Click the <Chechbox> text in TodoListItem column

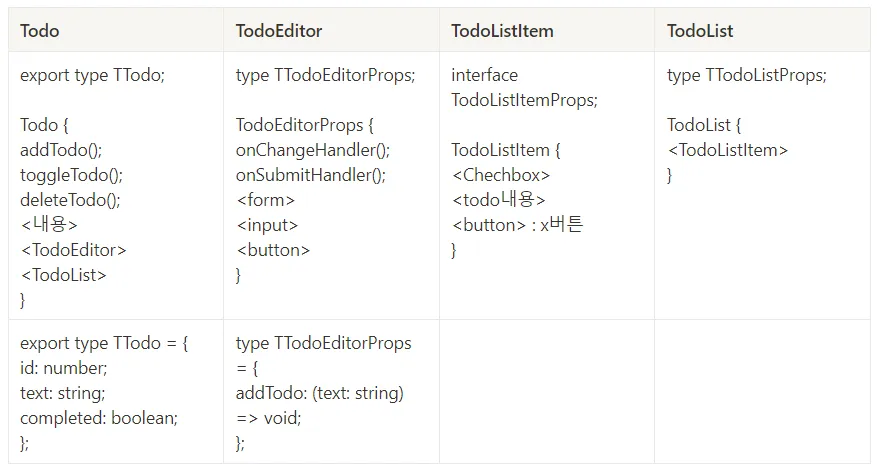(501, 175)
